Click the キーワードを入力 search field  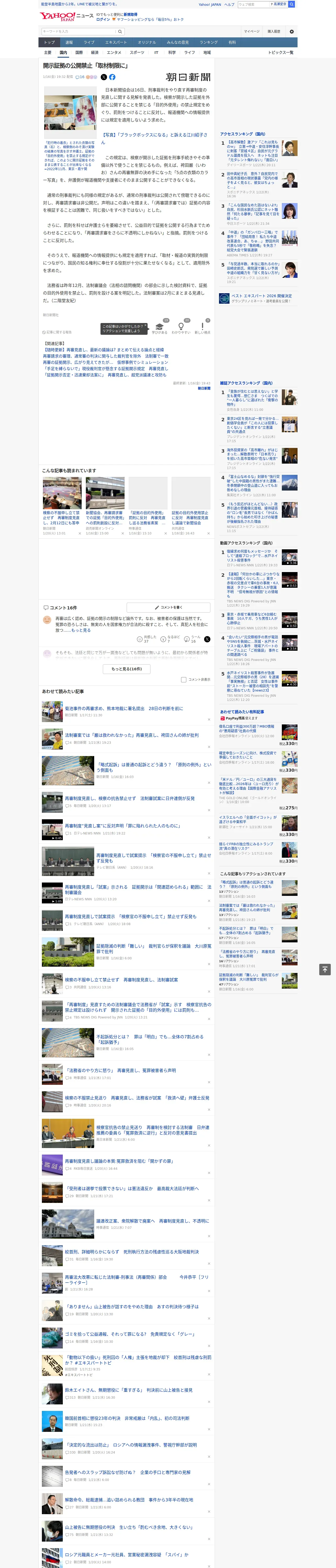[x=78, y=32]
